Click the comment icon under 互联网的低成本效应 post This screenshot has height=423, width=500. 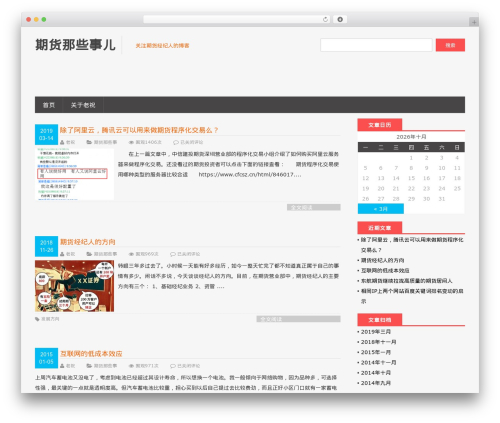pos(173,366)
